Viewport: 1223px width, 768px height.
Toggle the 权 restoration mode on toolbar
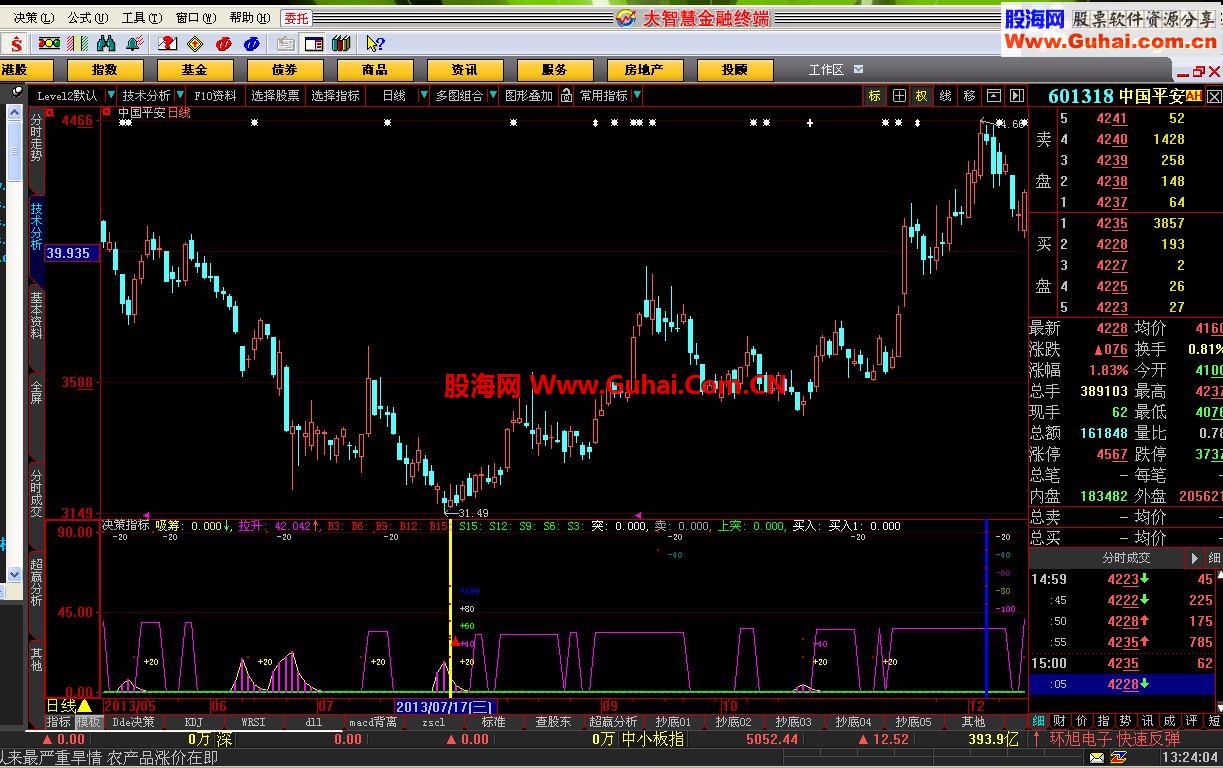point(922,95)
